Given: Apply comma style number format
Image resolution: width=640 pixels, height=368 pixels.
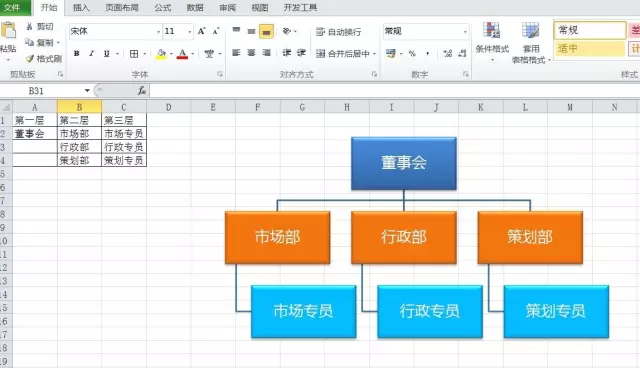Looking at the screenshot, I should (x=427, y=53).
